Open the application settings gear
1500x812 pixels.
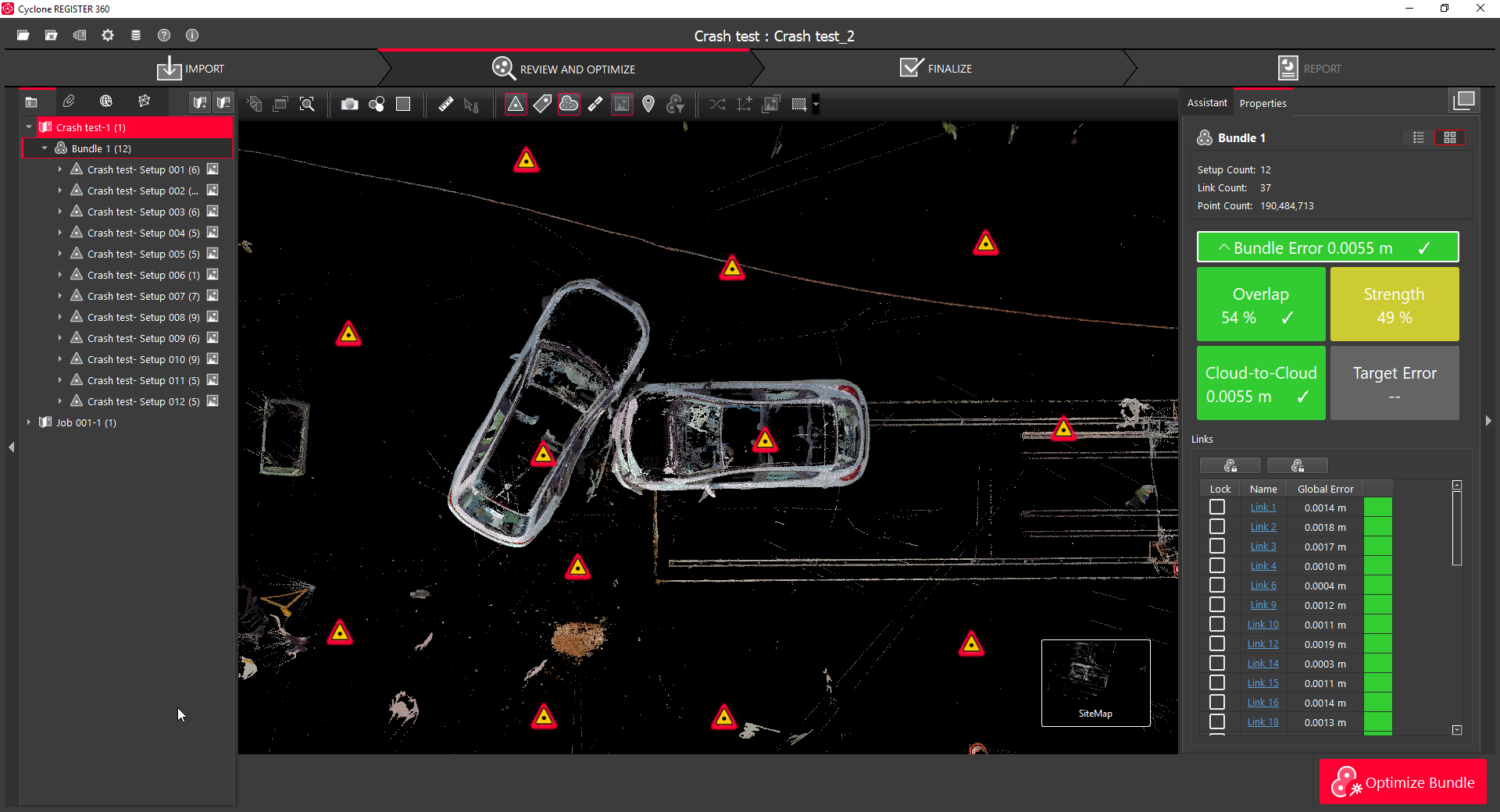108,35
